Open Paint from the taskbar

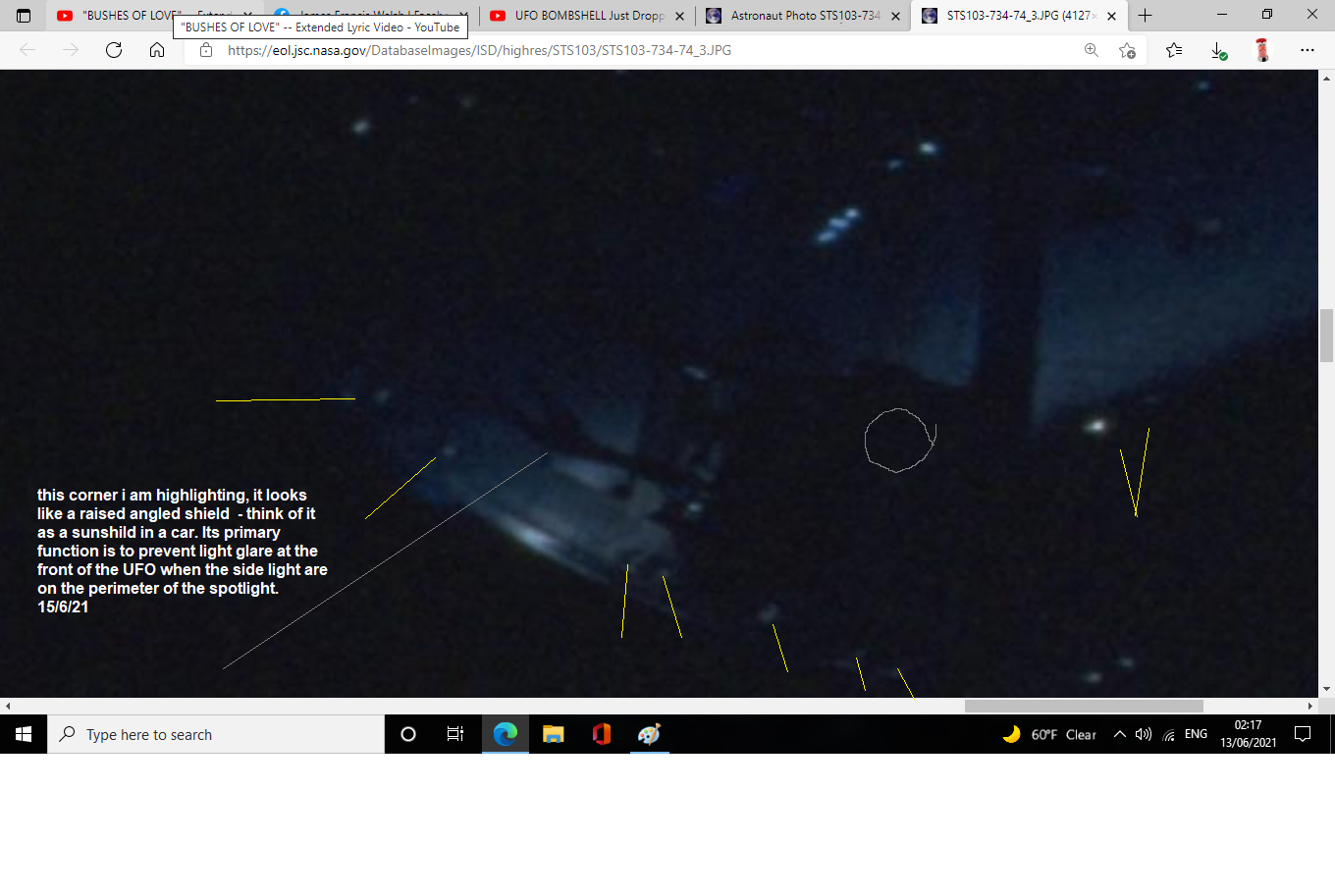pos(649,734)
